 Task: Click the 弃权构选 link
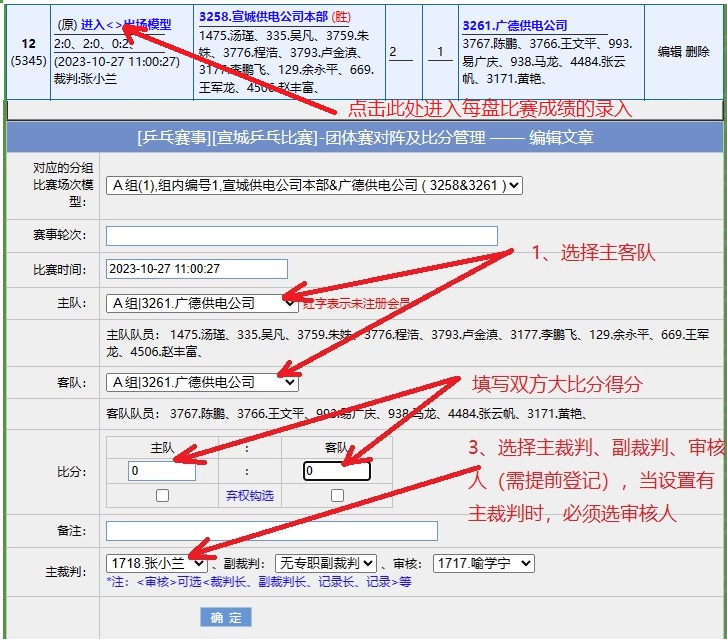tap(250, 496)
